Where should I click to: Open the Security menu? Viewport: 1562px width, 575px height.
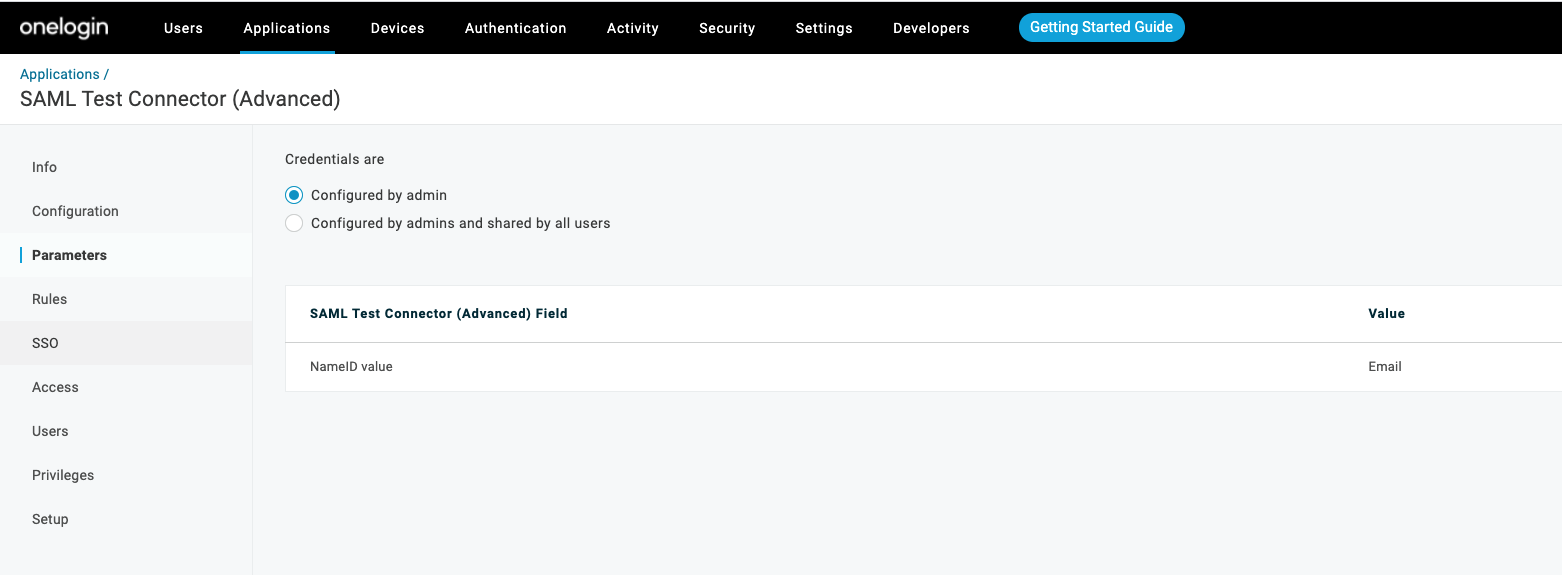click(x=727, y=28)
